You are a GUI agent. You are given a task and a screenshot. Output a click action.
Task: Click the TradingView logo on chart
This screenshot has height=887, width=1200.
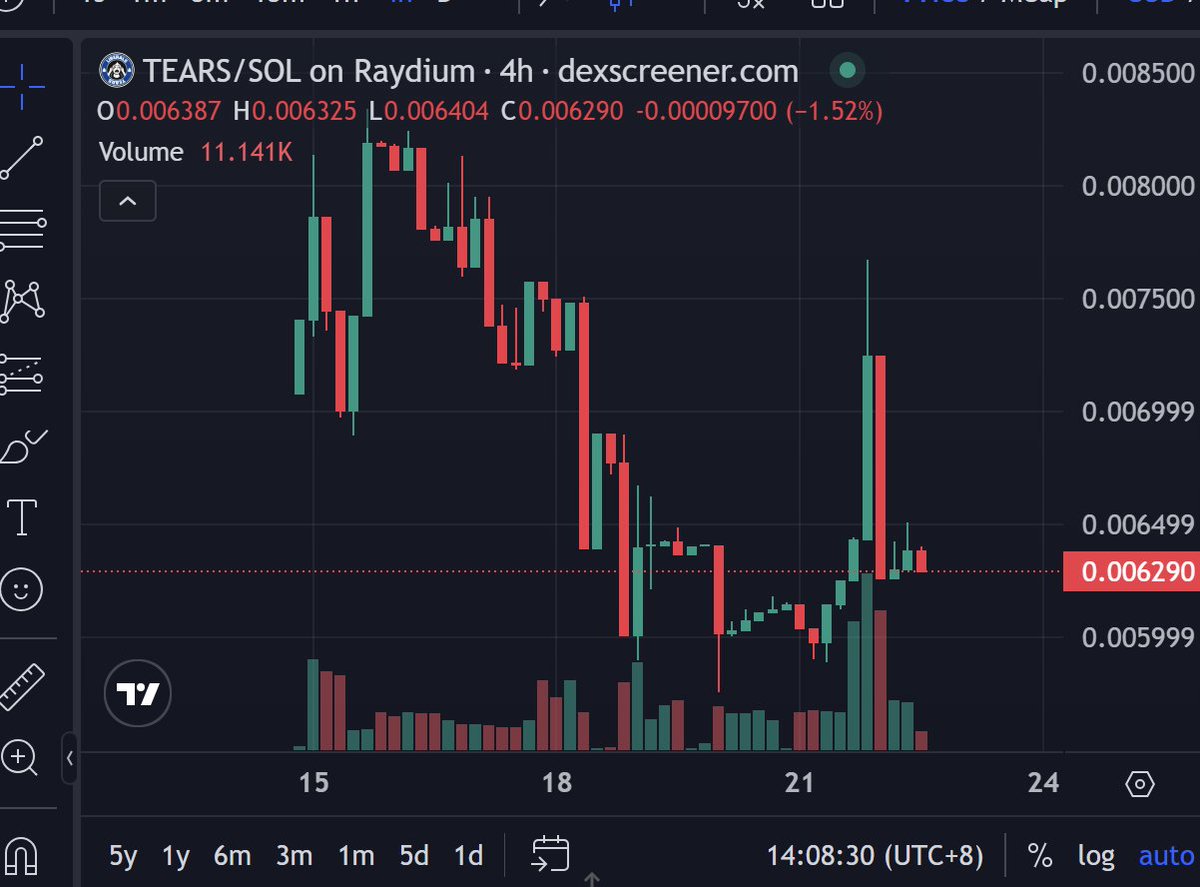tap(138, 693)
